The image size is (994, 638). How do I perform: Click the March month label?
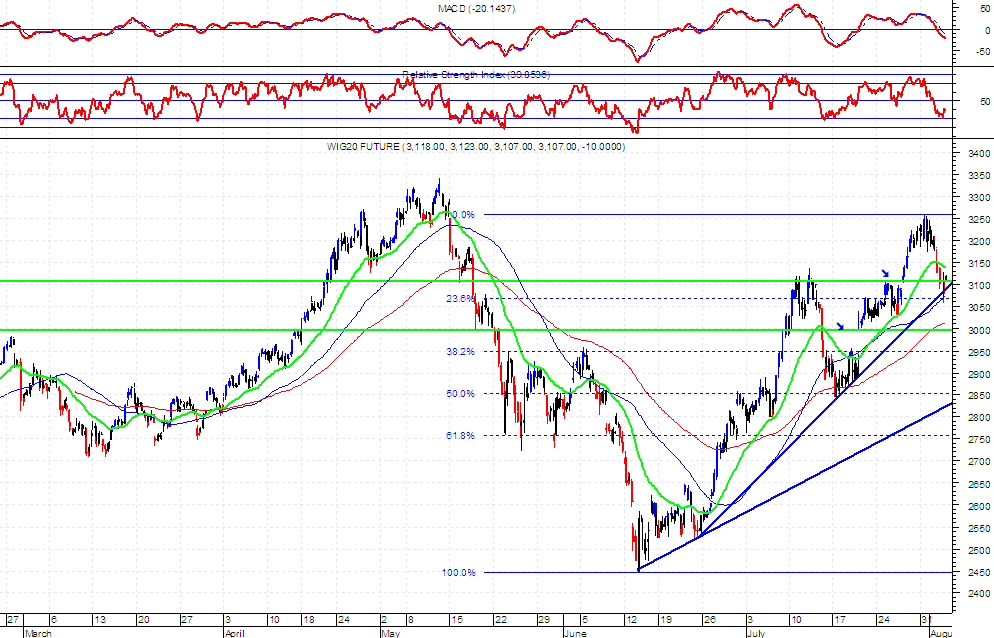point(39,633)
